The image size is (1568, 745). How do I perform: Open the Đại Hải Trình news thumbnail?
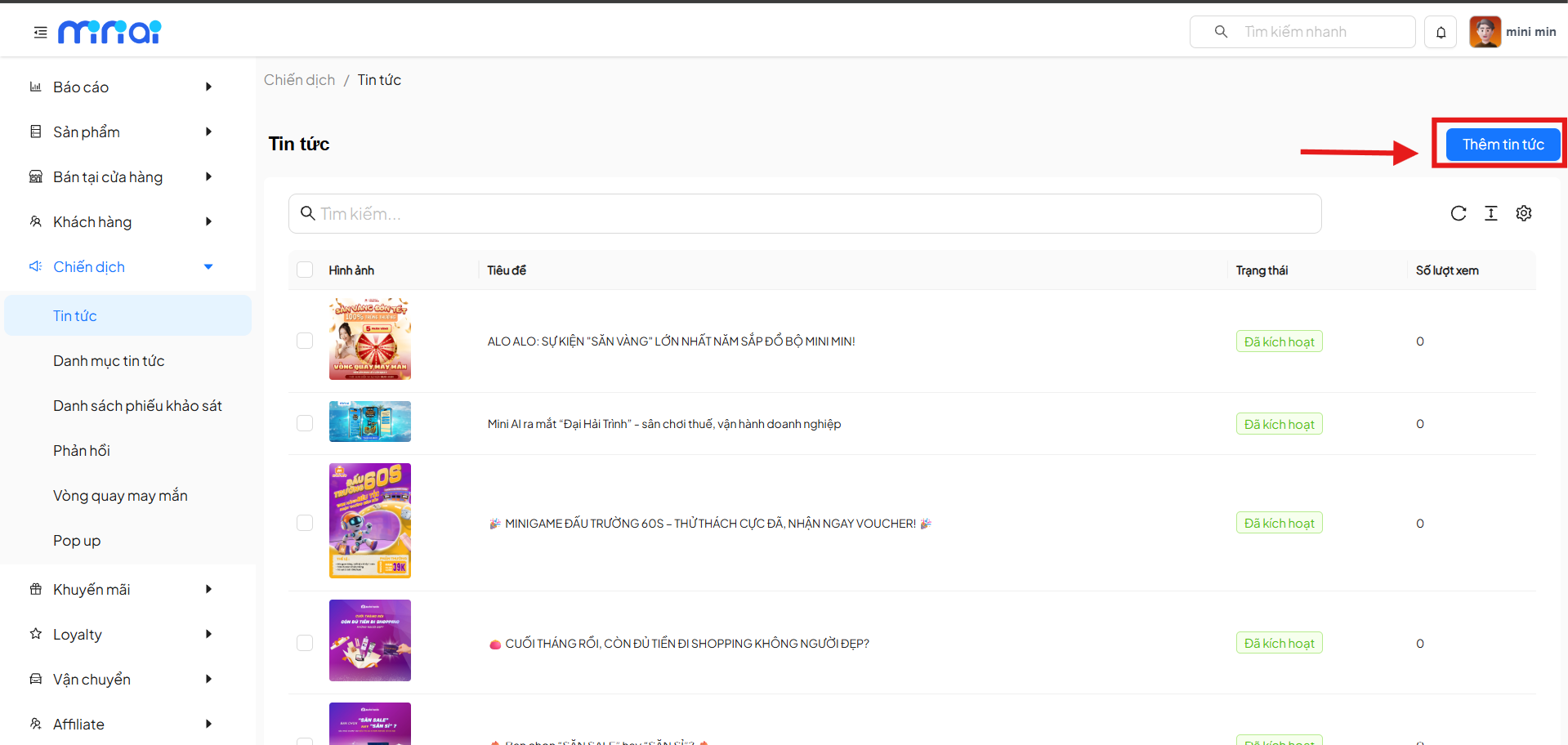coord(369,422)
